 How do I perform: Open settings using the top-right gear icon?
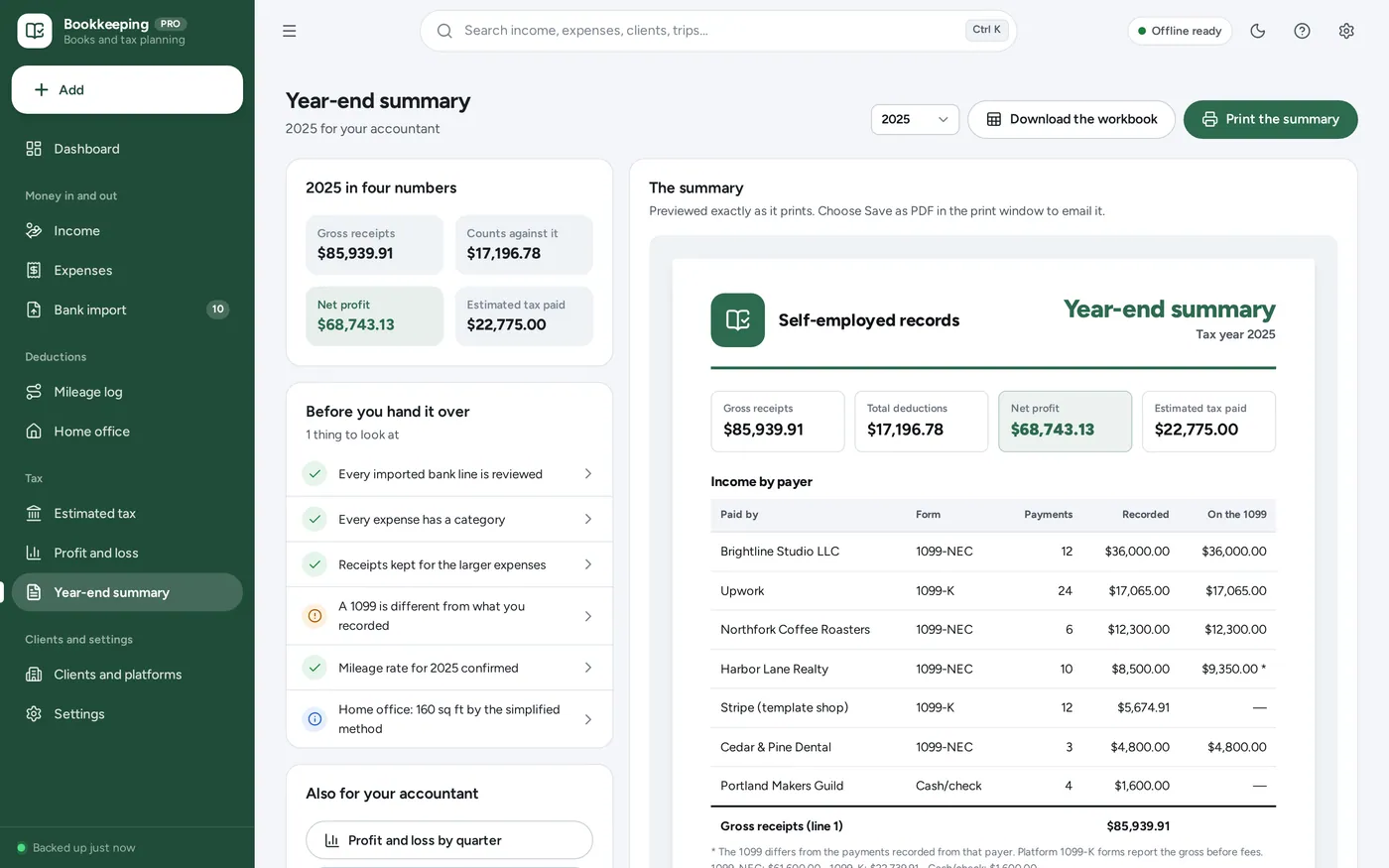point(1346,31)
